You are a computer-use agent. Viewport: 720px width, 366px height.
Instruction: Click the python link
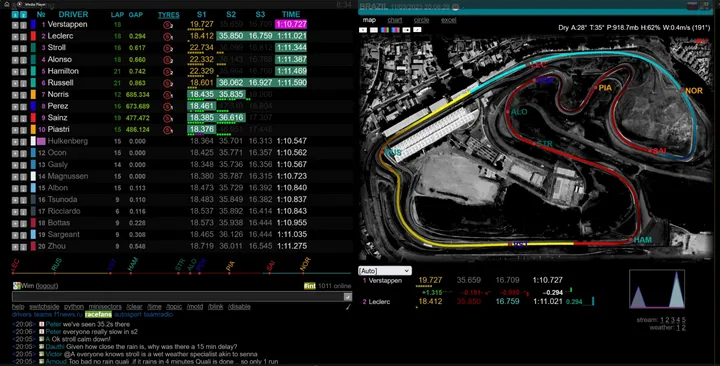click(73, 307)
